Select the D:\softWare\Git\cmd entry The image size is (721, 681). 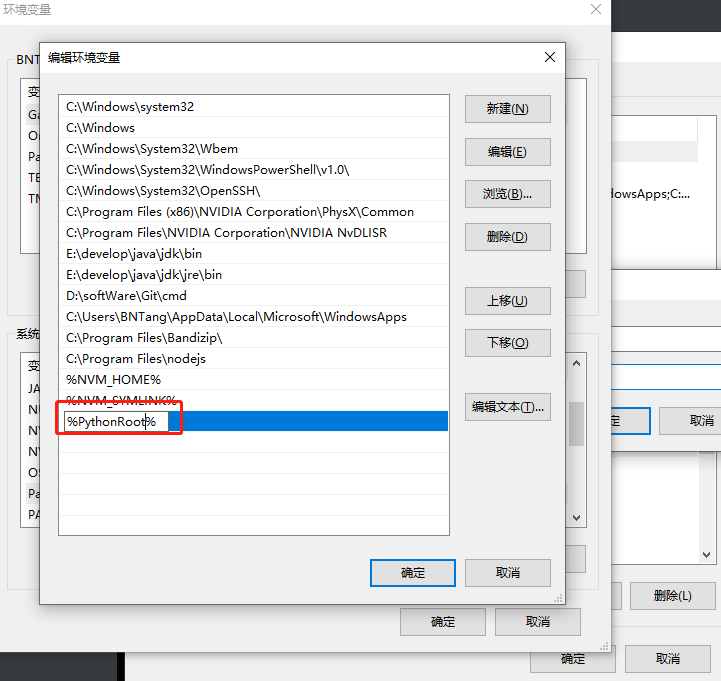[x=254, y=296]
